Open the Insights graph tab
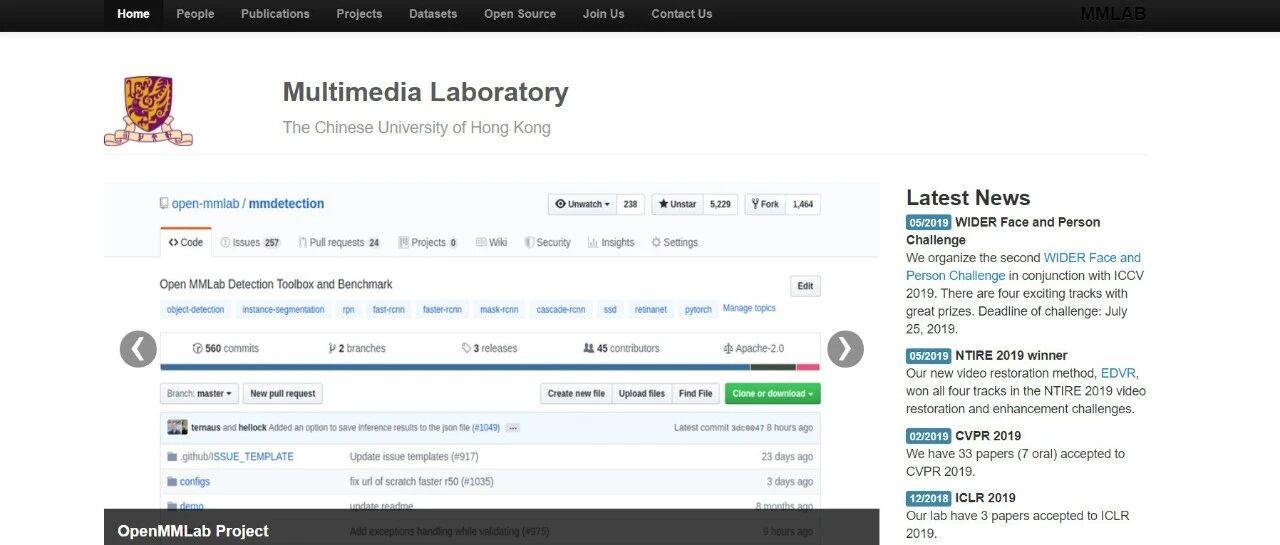Screen dimensions: 1280x545 tap(611, 242)
